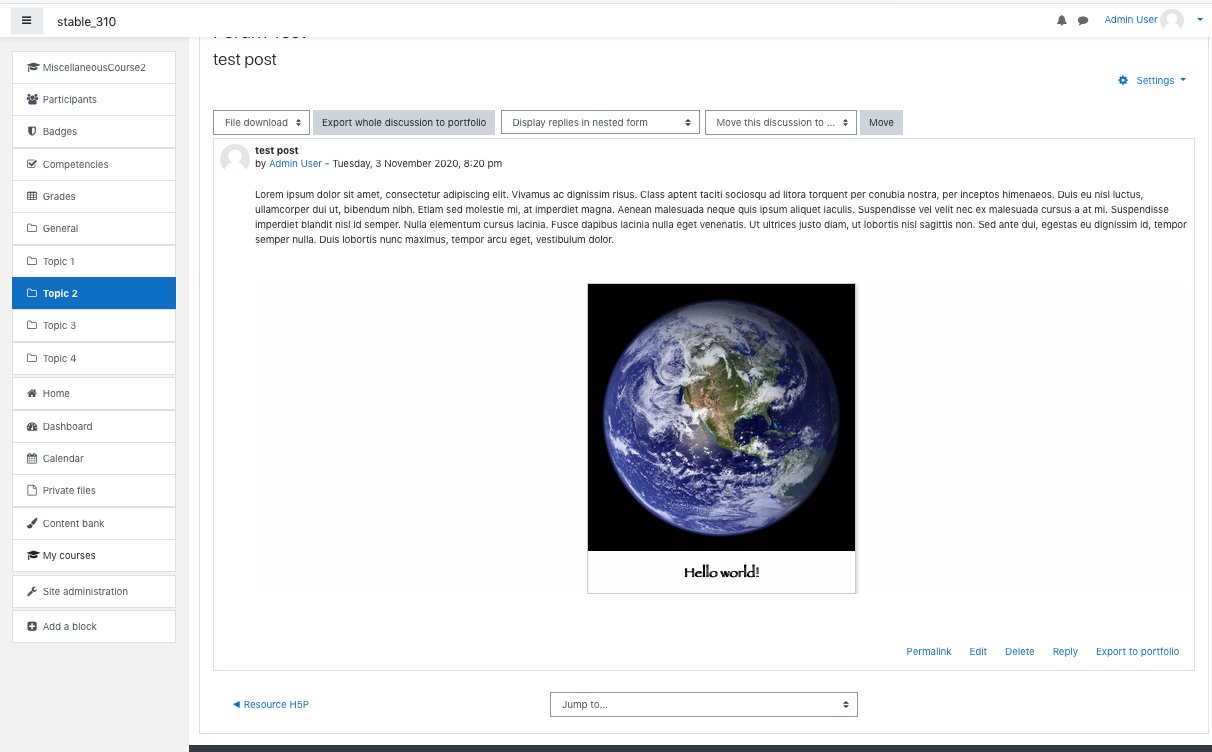Viewport: 1212px width, 752px height.
Task: Click the Competencies check-square icon
Action: pyautogui.click(x=32, y=164)
